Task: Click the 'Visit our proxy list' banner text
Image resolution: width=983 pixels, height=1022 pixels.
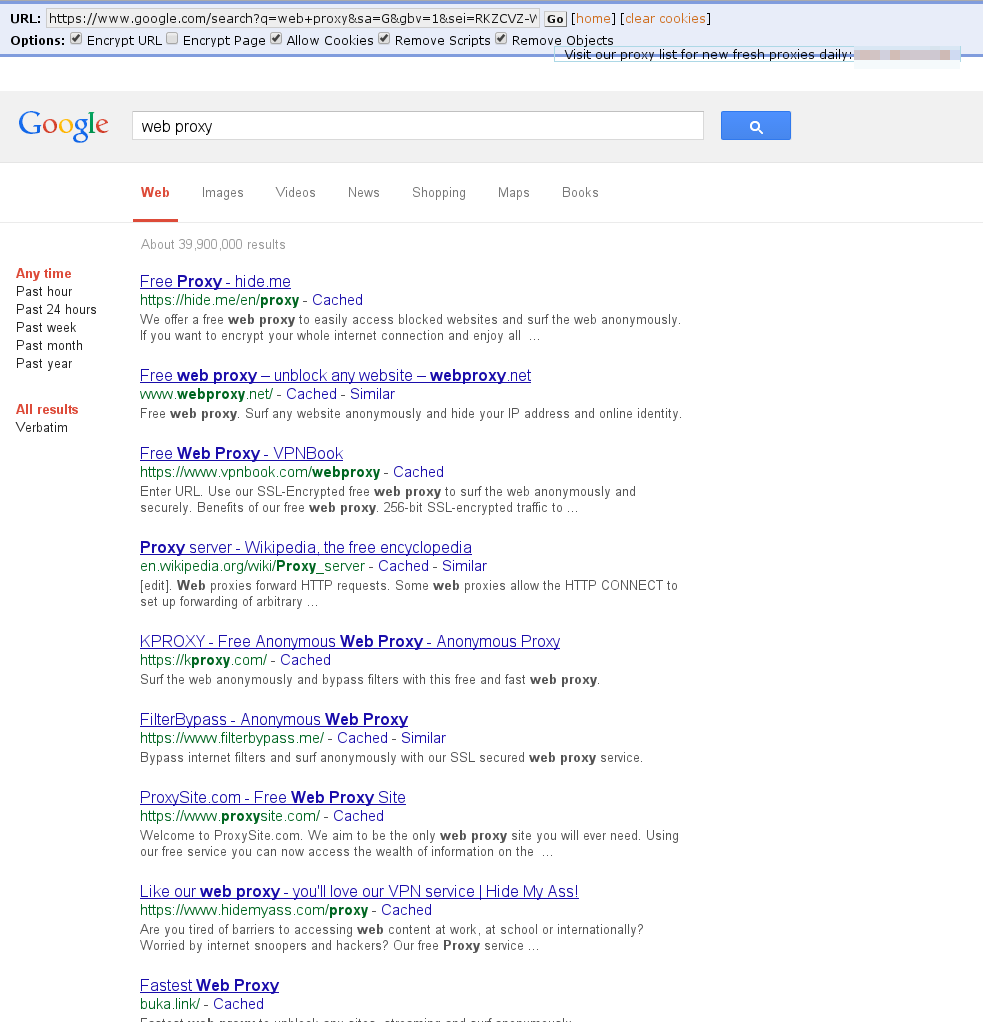Action: [709, 55]
